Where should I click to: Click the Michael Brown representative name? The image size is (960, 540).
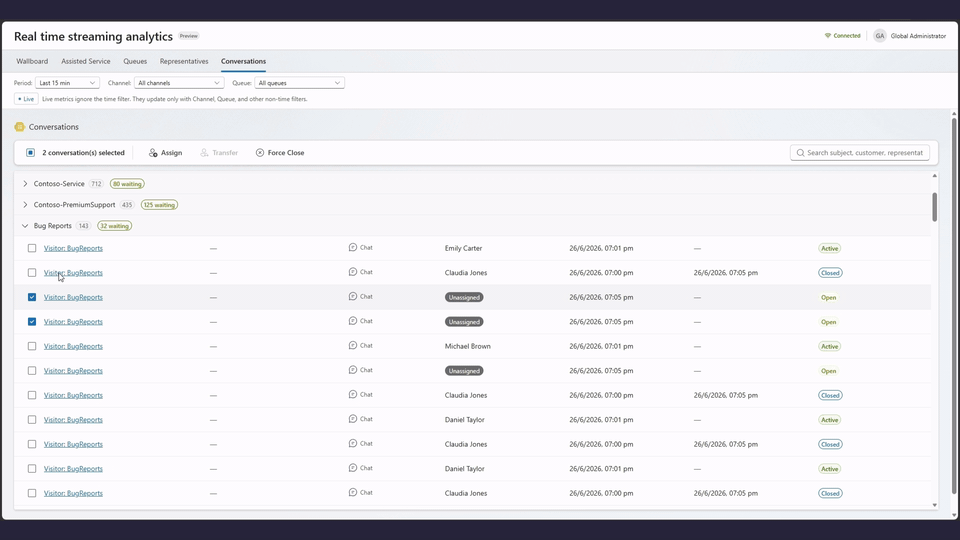coord(468,346)
